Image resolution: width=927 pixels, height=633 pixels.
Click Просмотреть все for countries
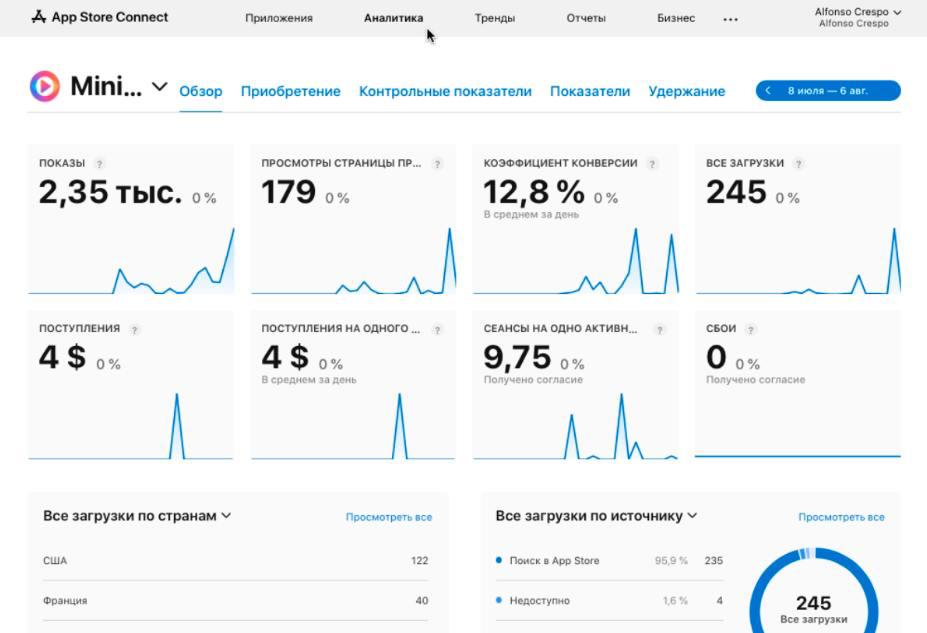pyautogui.click(x=388, y=517)
